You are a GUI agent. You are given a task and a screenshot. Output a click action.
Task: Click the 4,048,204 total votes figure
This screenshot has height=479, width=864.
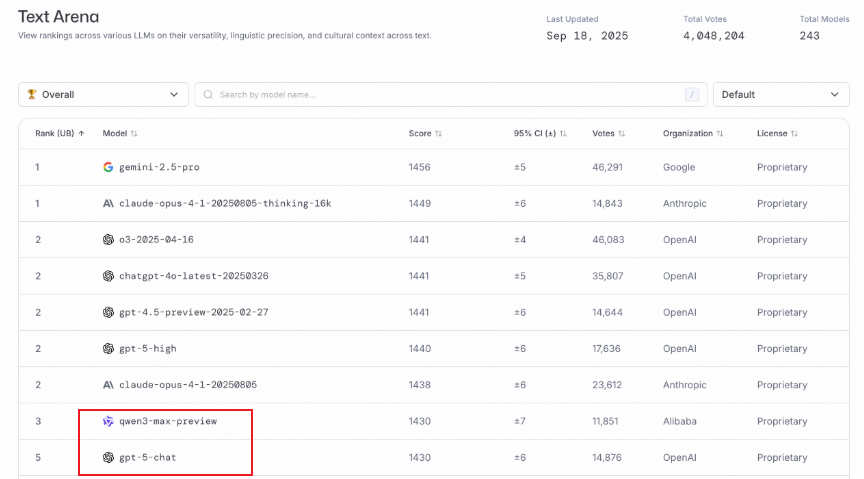714,36
